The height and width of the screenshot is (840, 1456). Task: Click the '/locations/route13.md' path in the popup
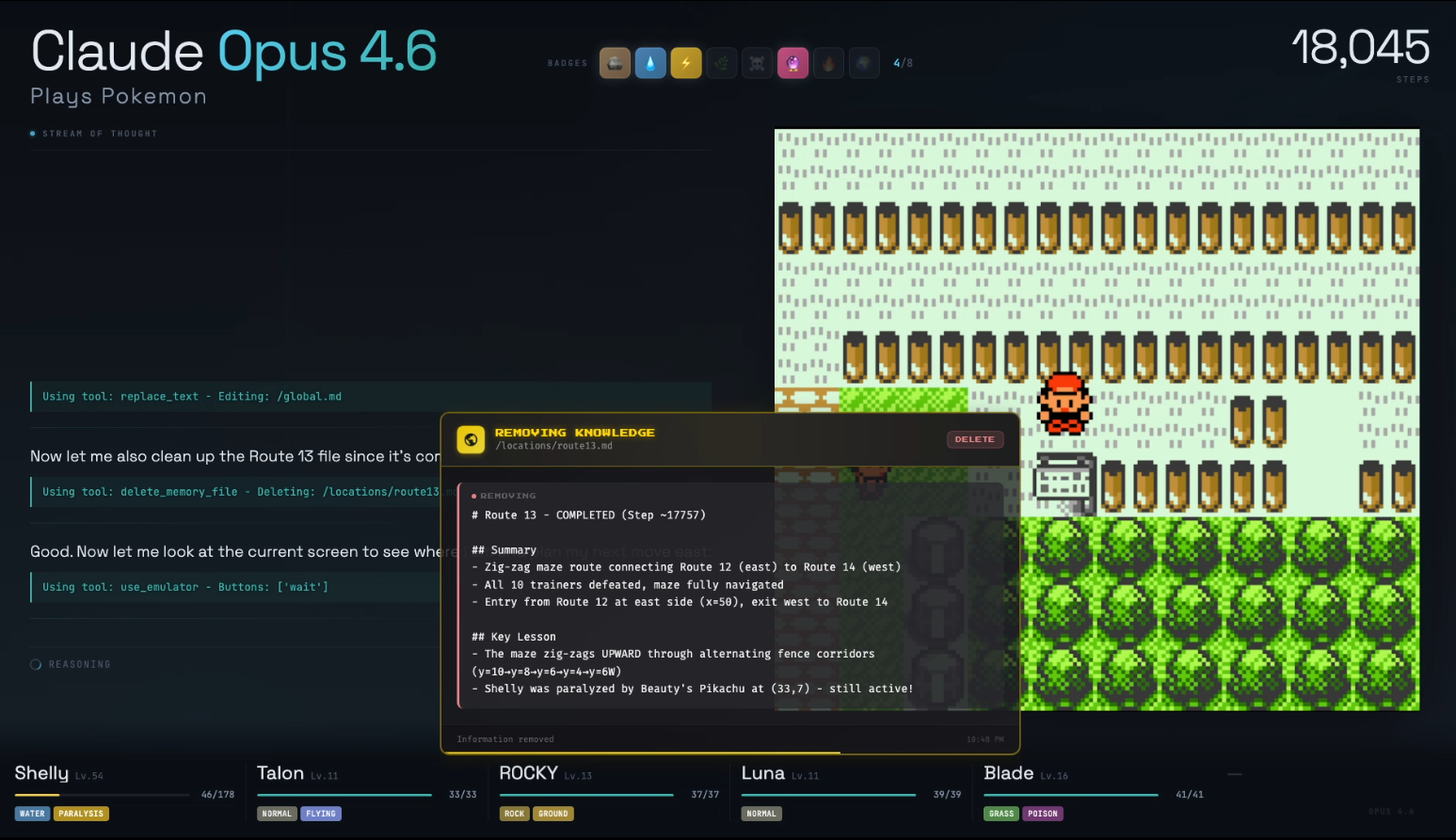553,446
